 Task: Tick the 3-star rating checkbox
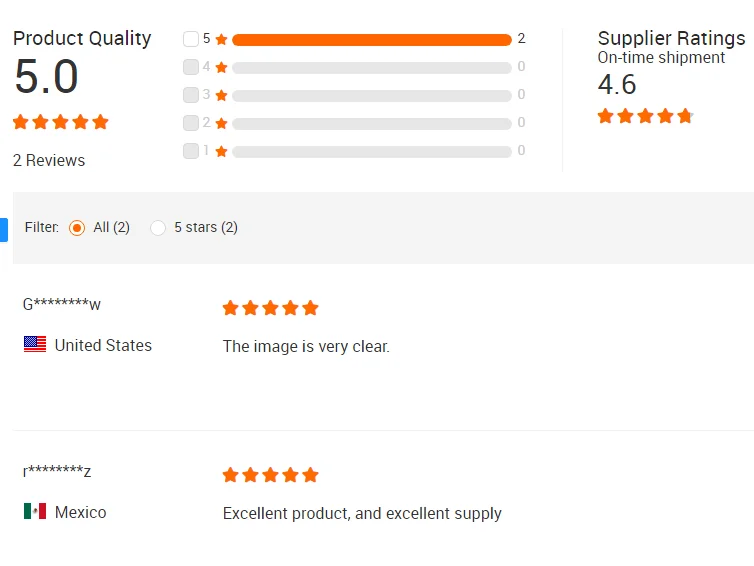191,95
